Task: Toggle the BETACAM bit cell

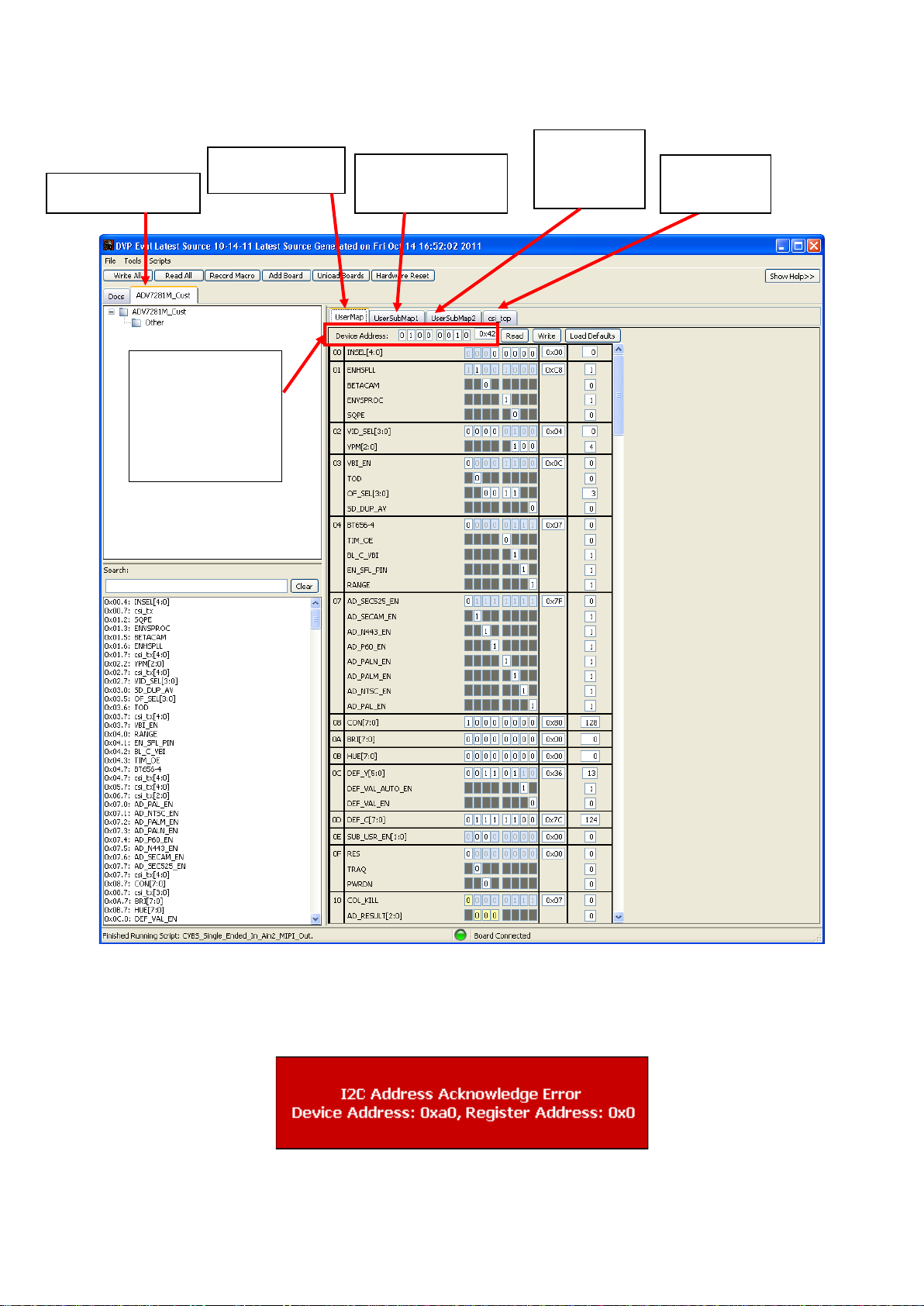Action: 486,385
